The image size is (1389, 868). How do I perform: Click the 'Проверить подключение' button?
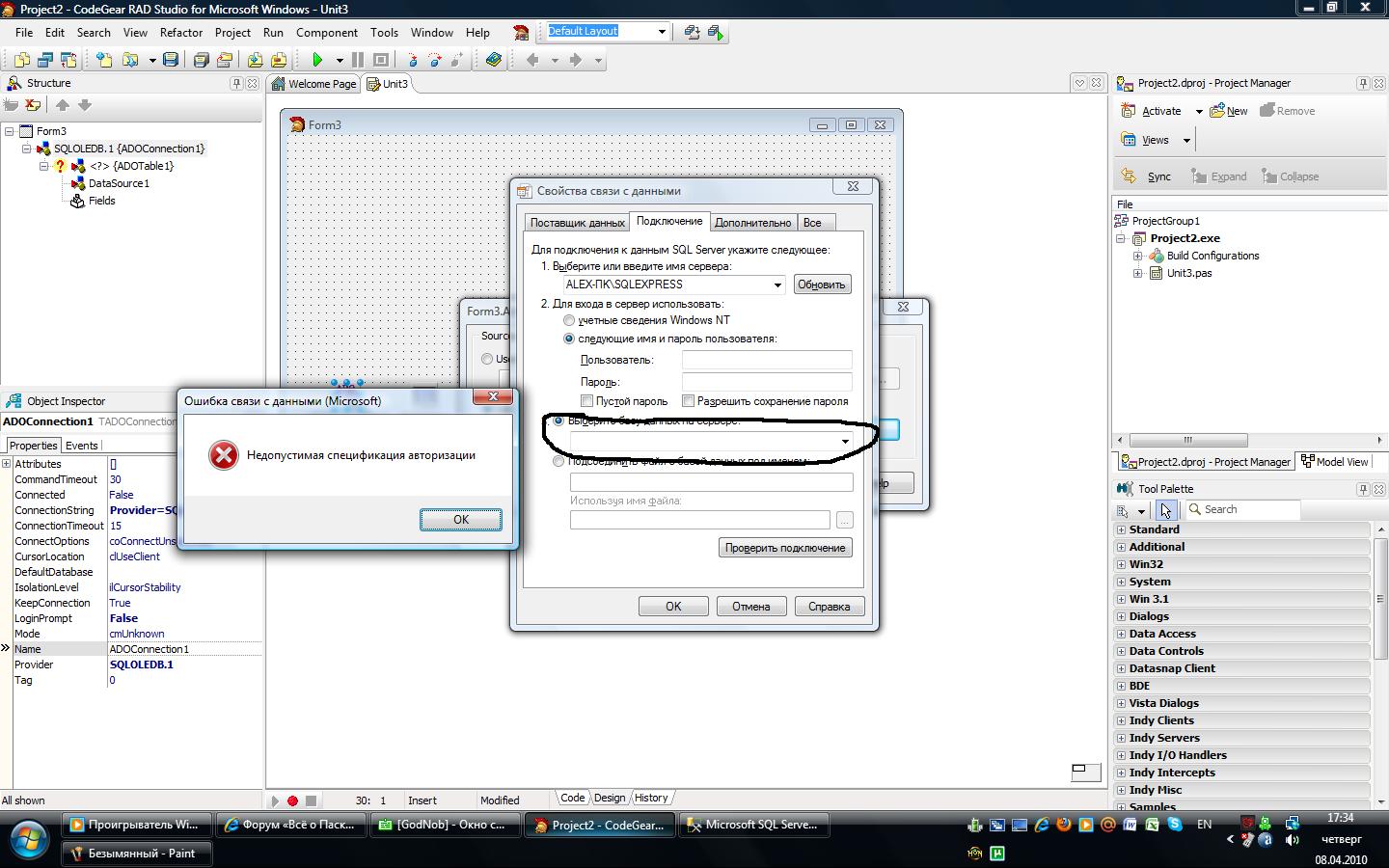(785, 548)
